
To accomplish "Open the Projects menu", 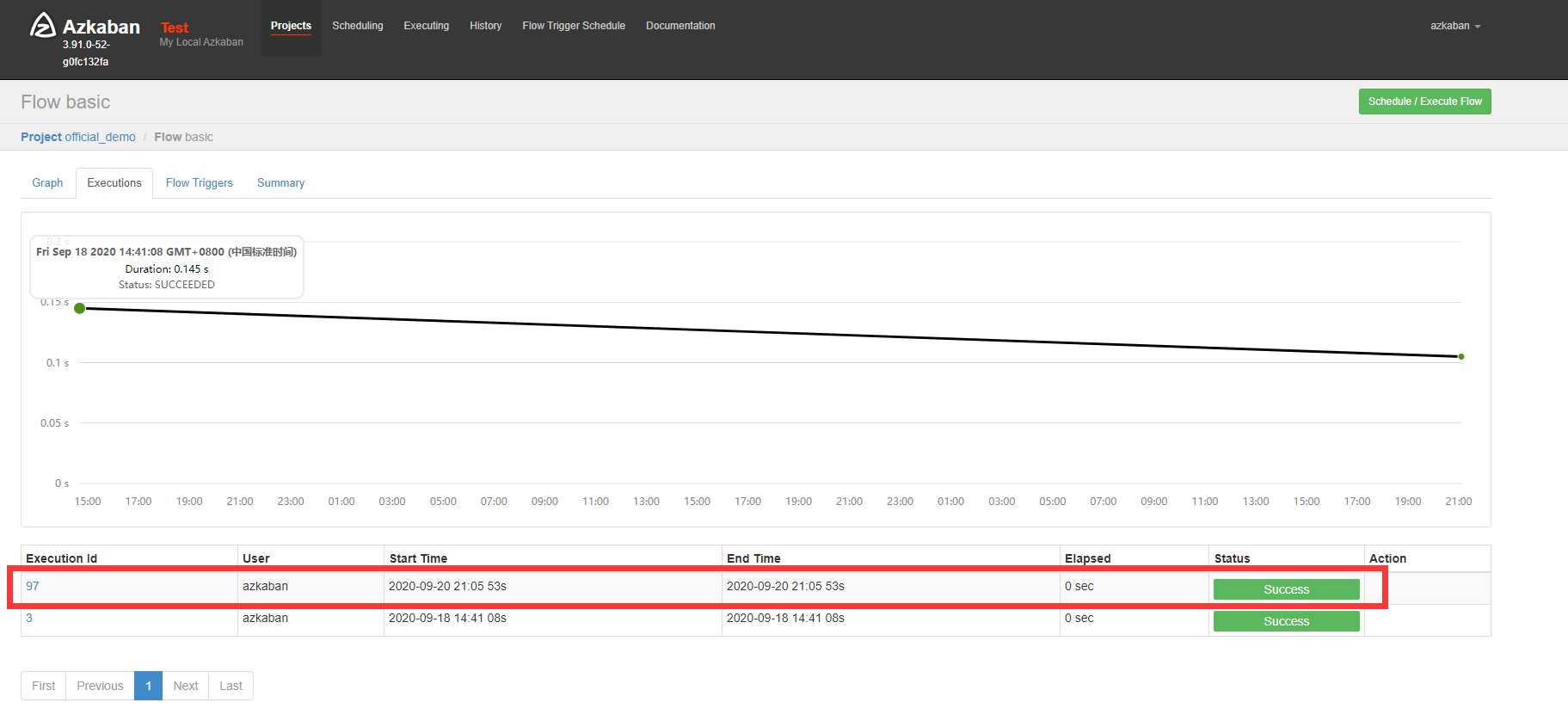I will pyautogui.click(x=291, y=26).
